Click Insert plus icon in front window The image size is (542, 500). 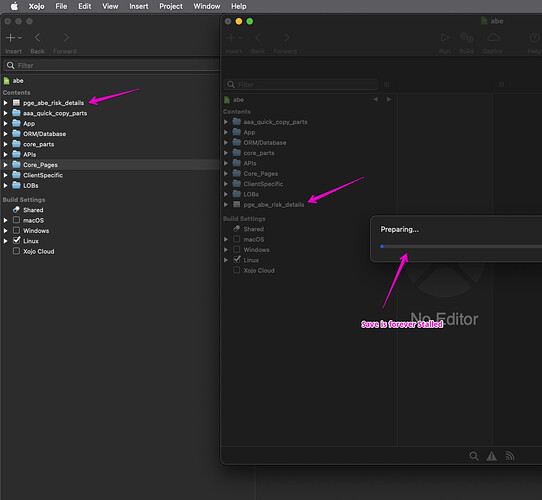click(234, 37)
